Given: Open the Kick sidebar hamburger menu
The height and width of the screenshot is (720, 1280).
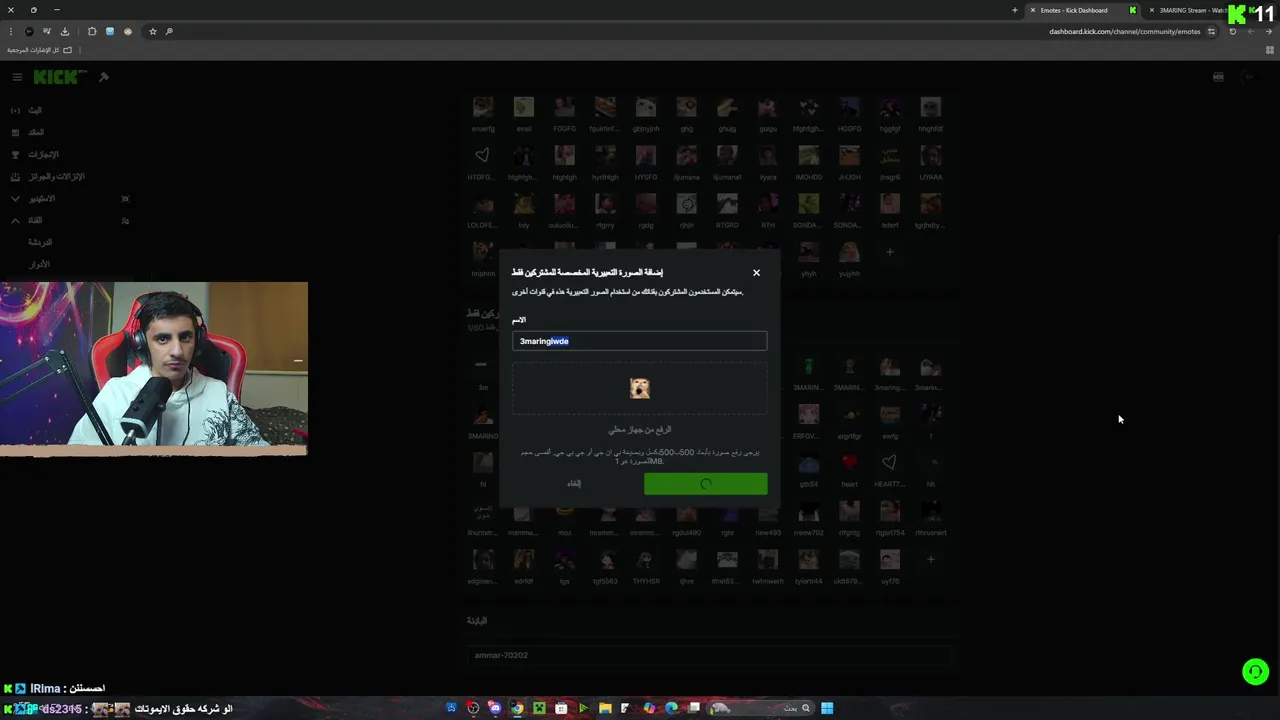Looking at the screenshot, I should tap(17, 77).
